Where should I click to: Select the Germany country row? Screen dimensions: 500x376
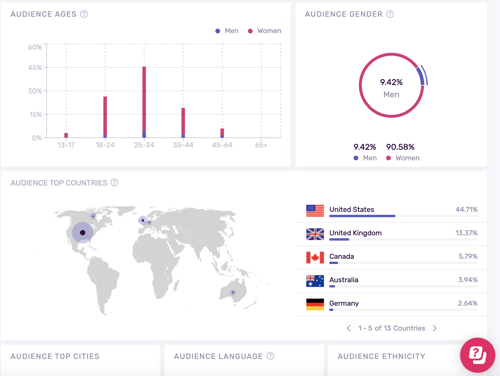(x=392, y=304)
